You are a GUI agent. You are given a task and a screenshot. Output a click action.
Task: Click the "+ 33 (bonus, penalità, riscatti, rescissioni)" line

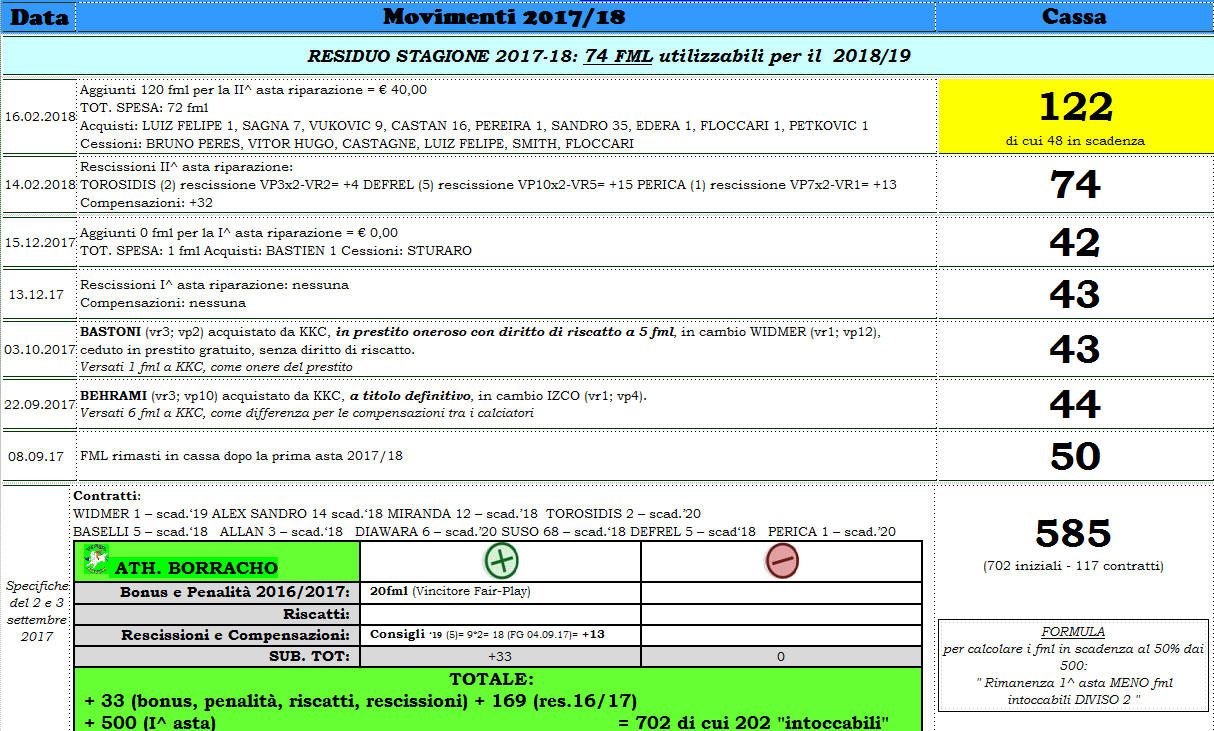pos(359,701)
